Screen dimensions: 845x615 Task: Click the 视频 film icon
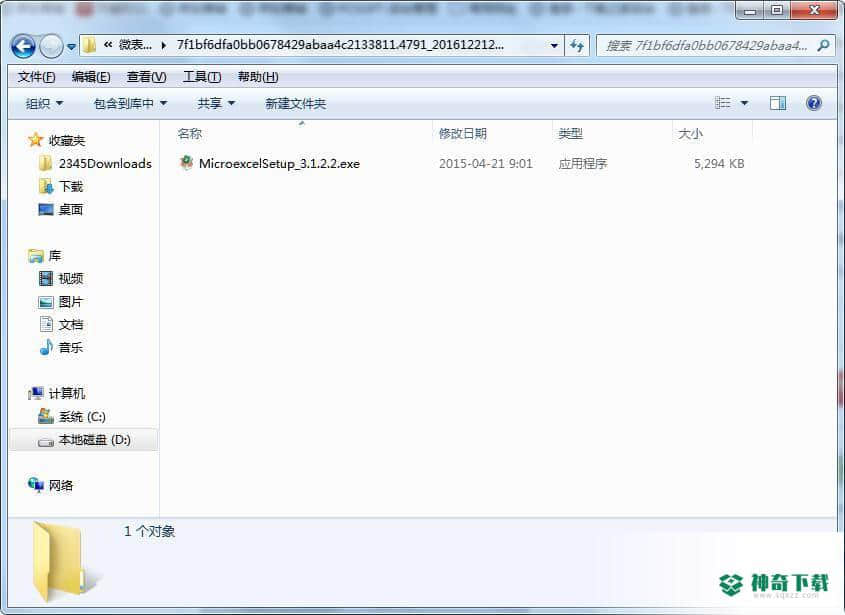pyautogui.click(x=46, y=278)
